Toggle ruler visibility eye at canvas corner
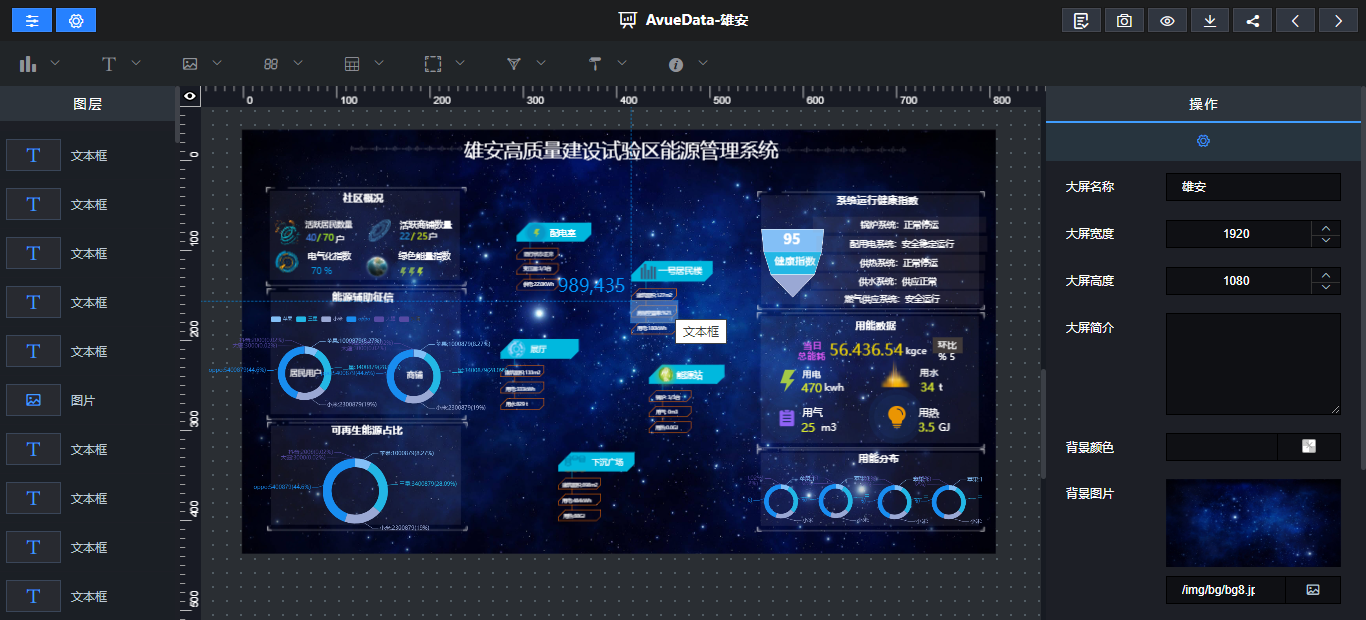 click(190, 96)
